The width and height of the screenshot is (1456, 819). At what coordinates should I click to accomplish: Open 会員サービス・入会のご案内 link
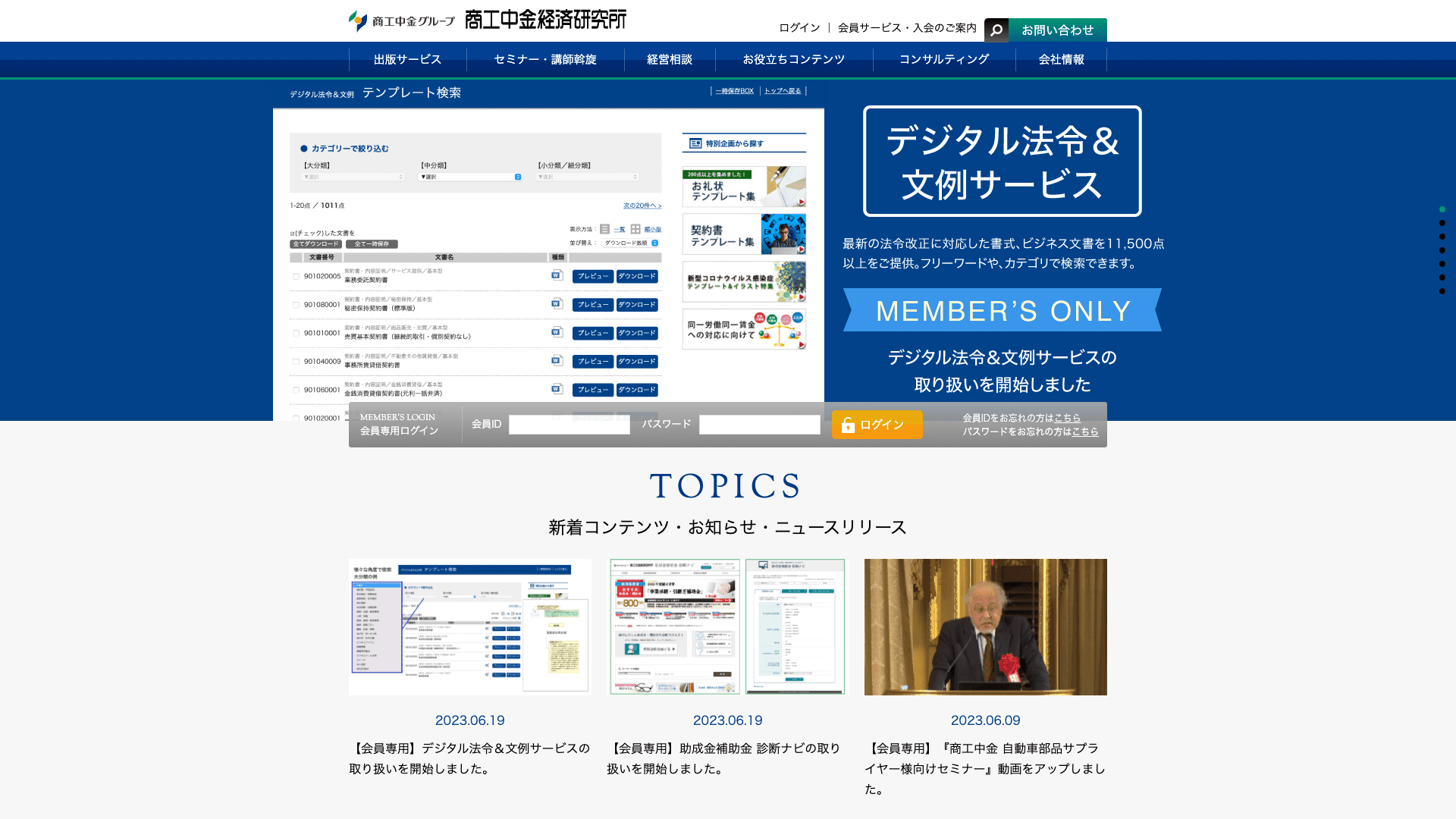point(907,28)
